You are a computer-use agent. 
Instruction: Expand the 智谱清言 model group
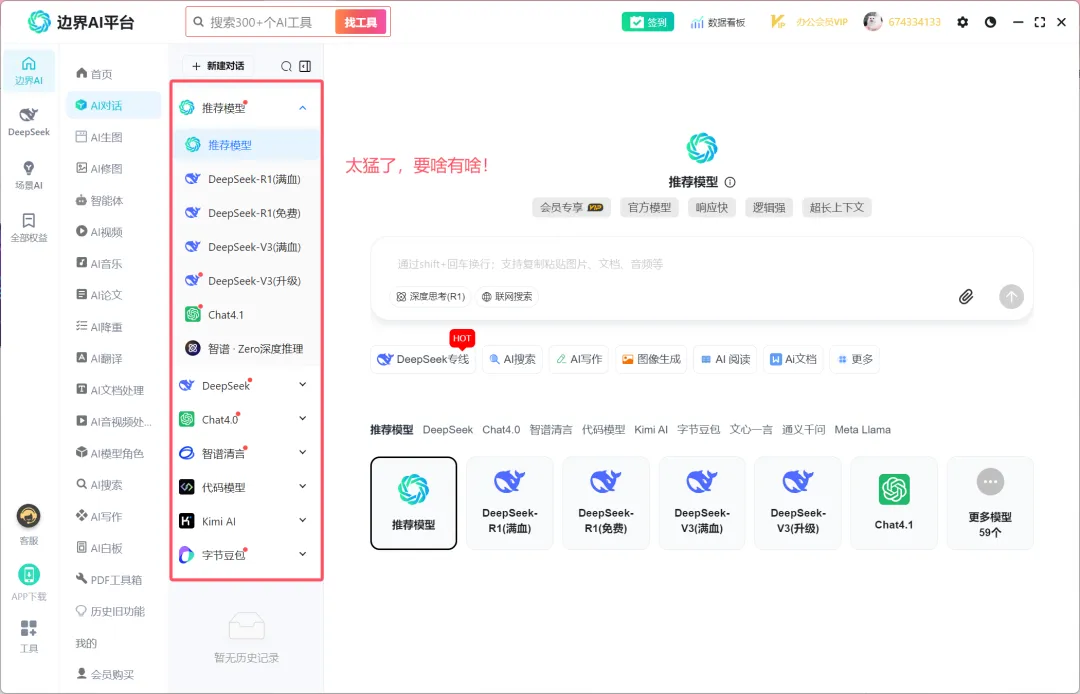pyautogui.click(x=302, y=452)
